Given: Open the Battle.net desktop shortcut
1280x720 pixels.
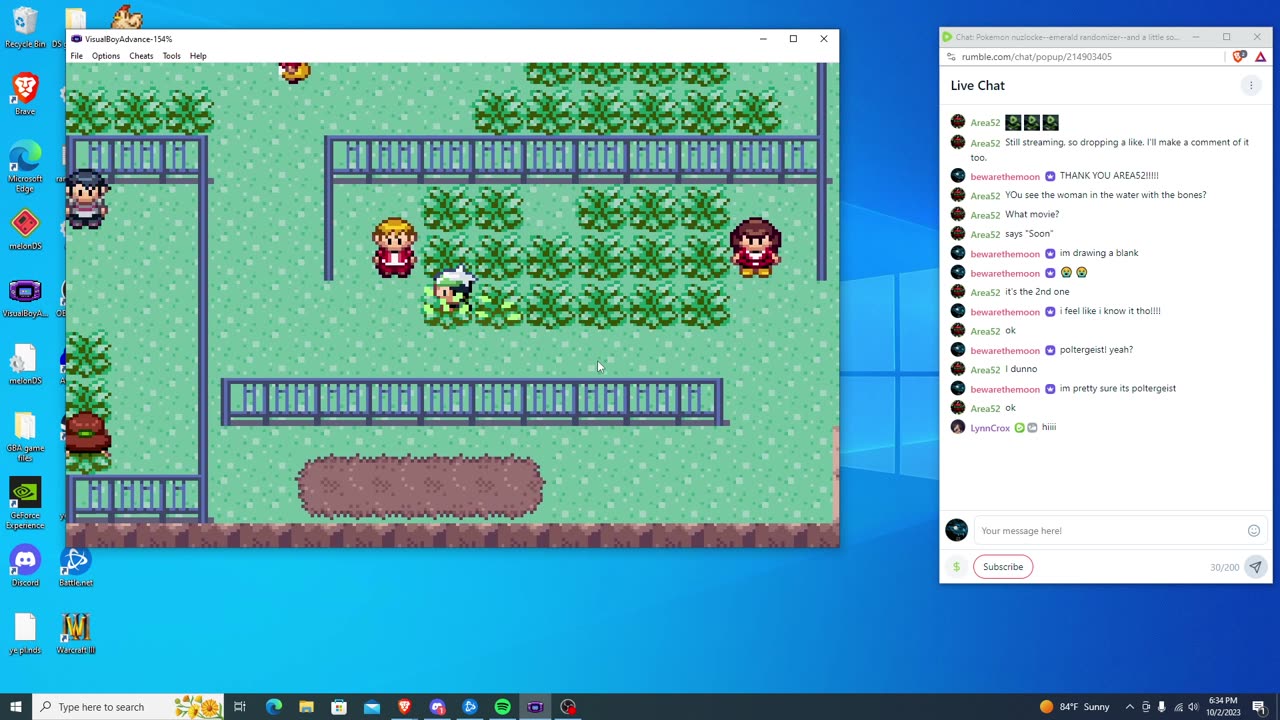Looking at the screenshot, I should click(x=76, y=566).
